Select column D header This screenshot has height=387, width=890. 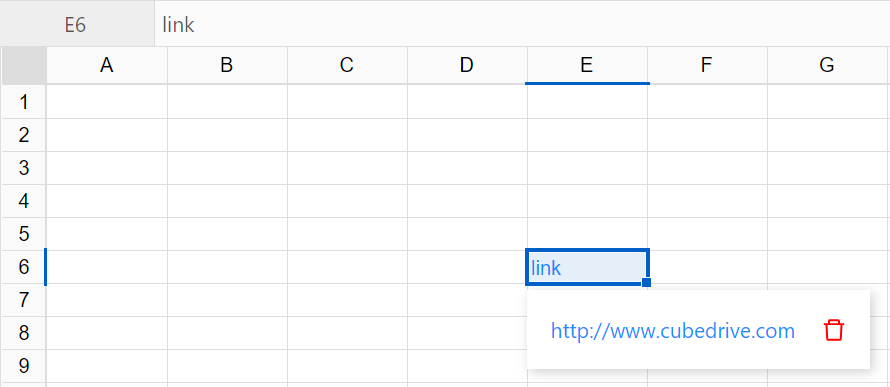pos(467,66)
